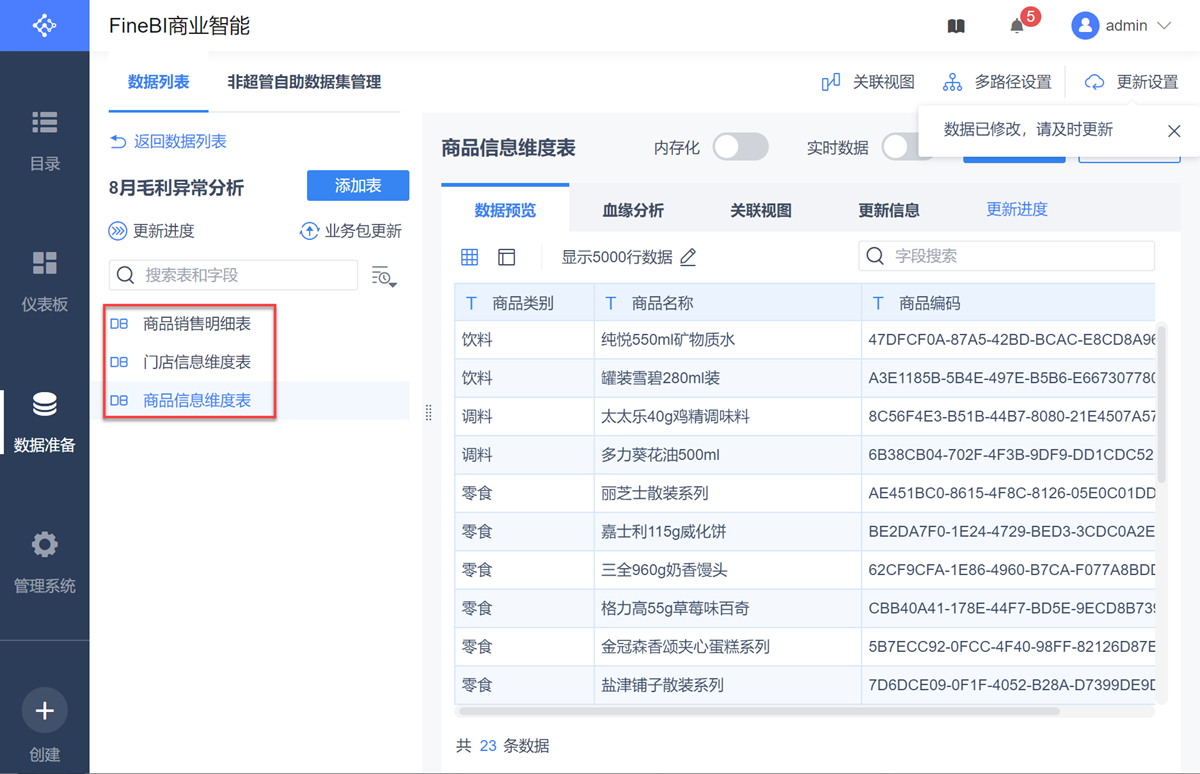
Task: Open the table list filter dropdown icon
Action: (x=384, y=276)
